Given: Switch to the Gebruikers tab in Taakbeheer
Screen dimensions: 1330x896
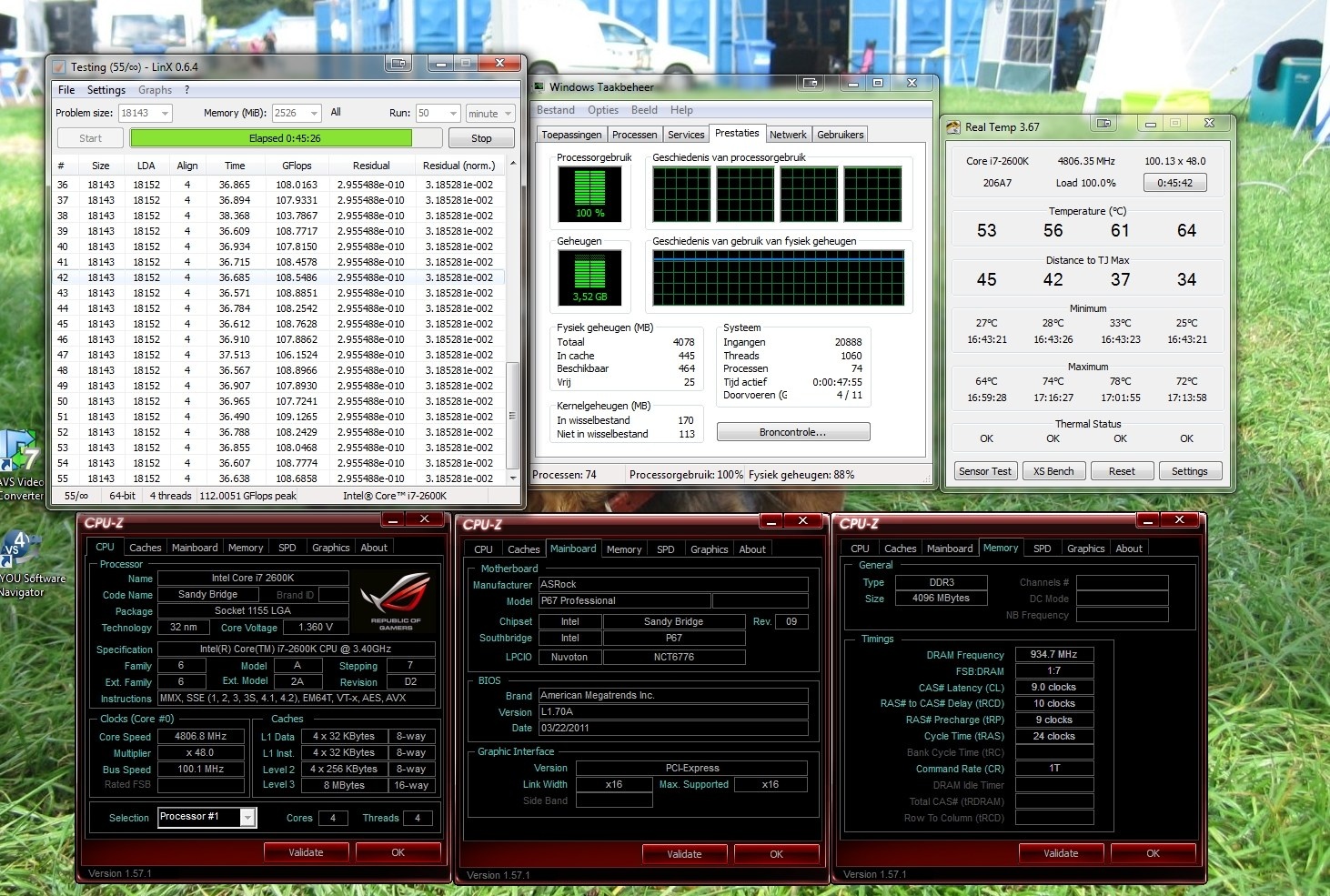Looking at the screenshot, I should (x=841, y=135).
